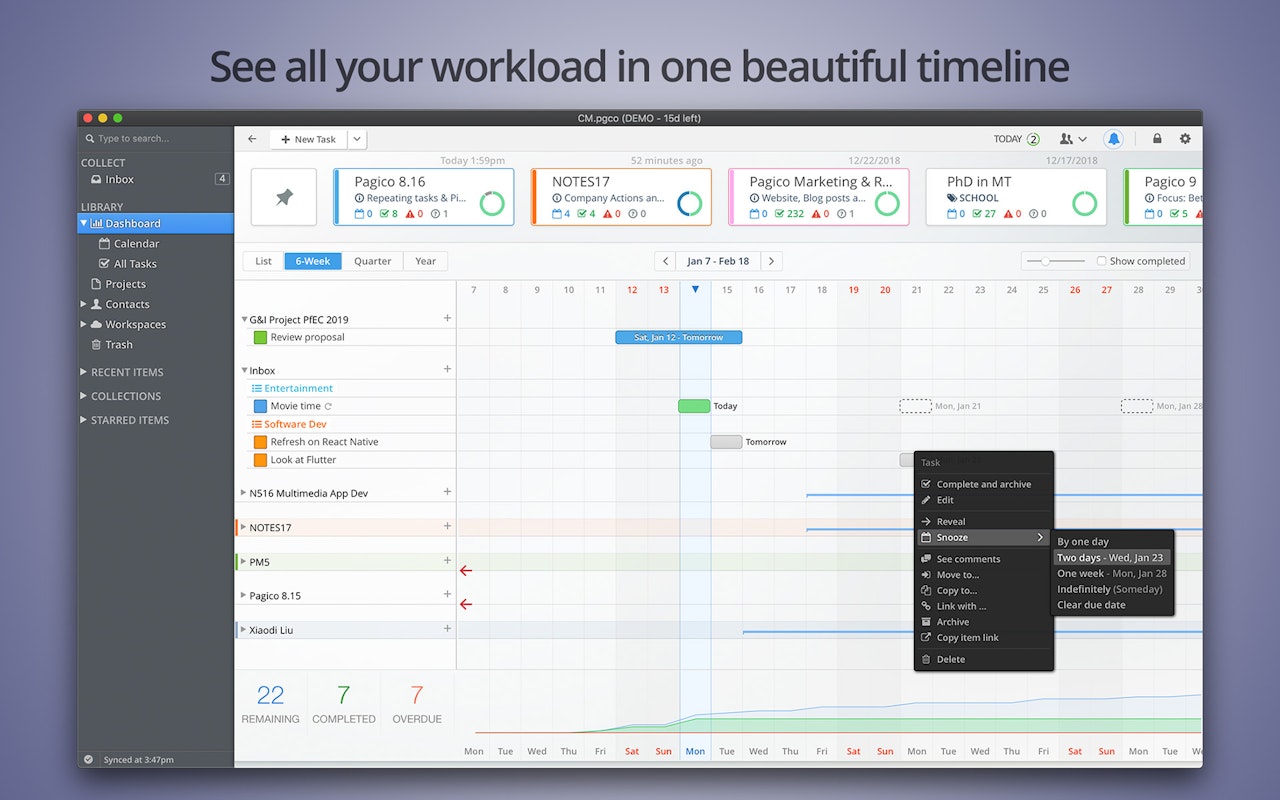Add item to NOTES17 row plus

pos(447,527)
